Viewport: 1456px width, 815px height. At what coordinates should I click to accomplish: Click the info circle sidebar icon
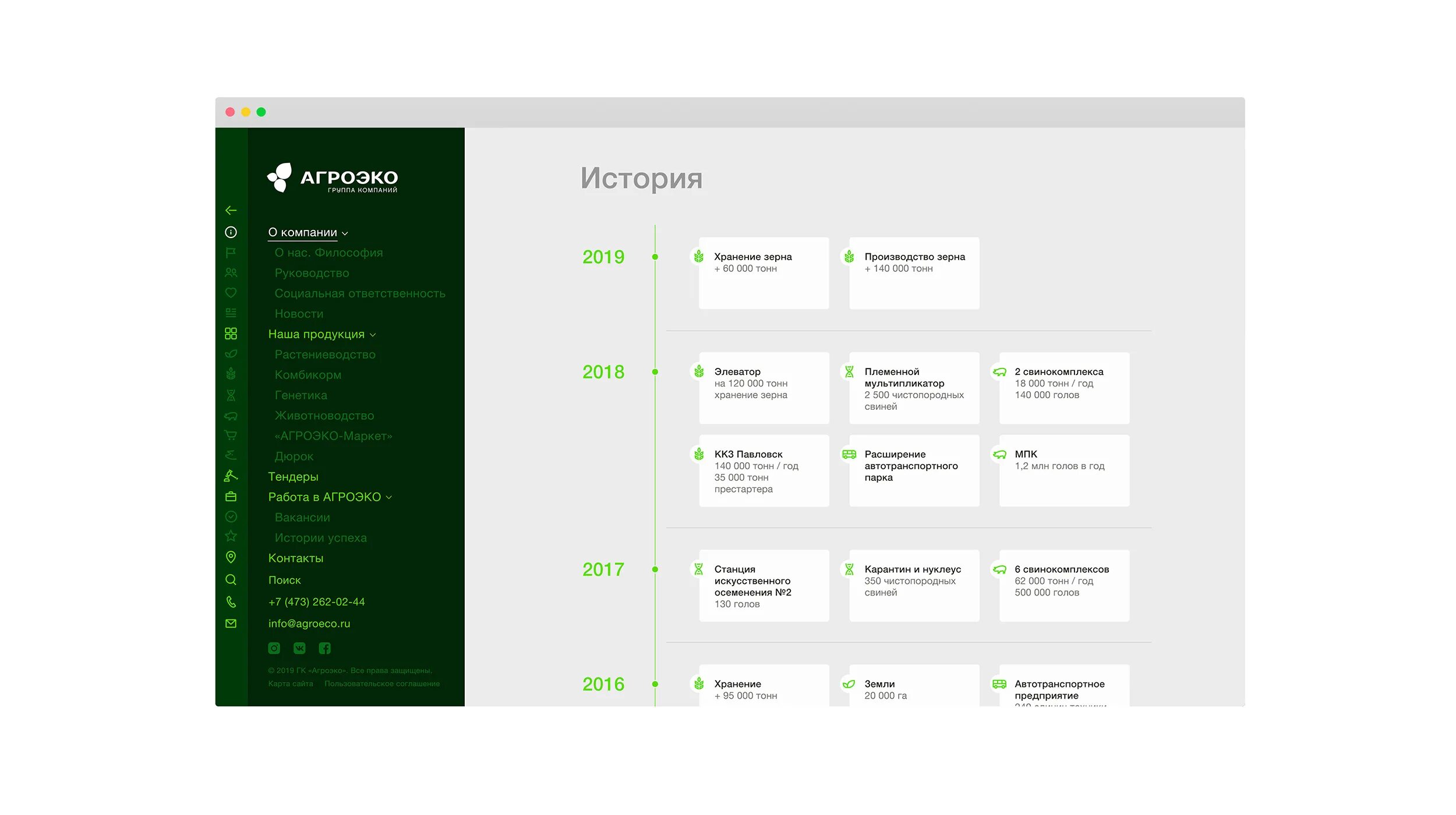click(x=231, y=232)
